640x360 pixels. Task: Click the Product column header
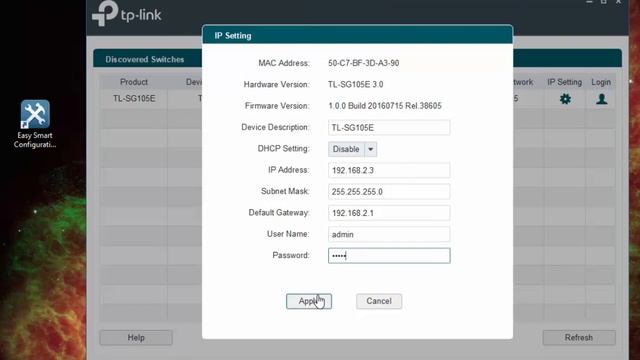pyautogui.click(x=134, y=82)
